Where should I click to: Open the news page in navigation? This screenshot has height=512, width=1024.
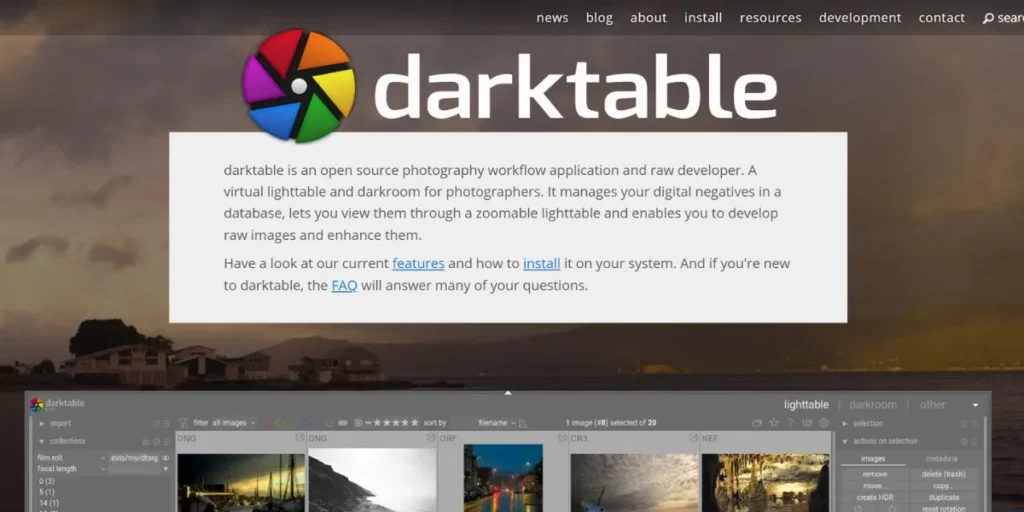(552, 18)
